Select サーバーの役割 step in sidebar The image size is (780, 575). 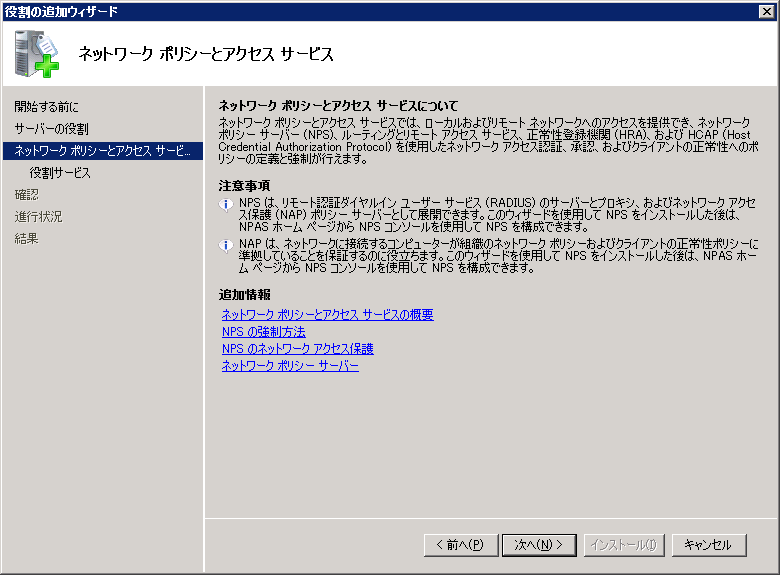click(x=51, y=129)
